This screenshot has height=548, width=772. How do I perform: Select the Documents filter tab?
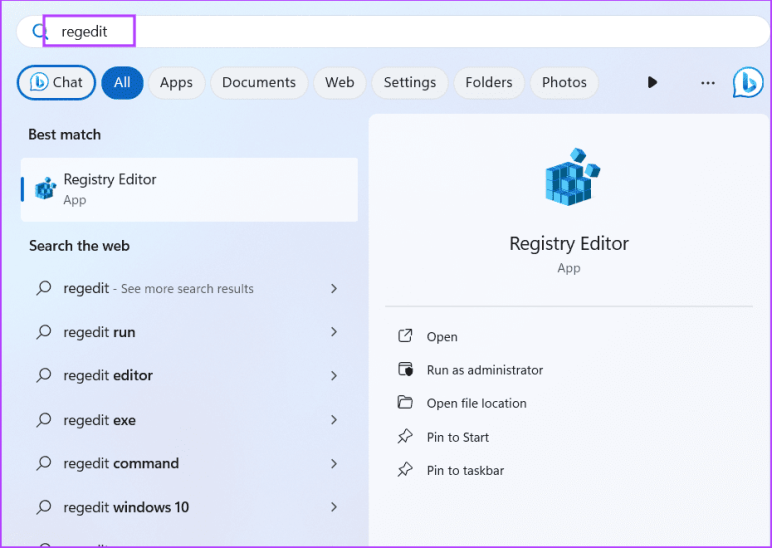[x=258, y=82]
